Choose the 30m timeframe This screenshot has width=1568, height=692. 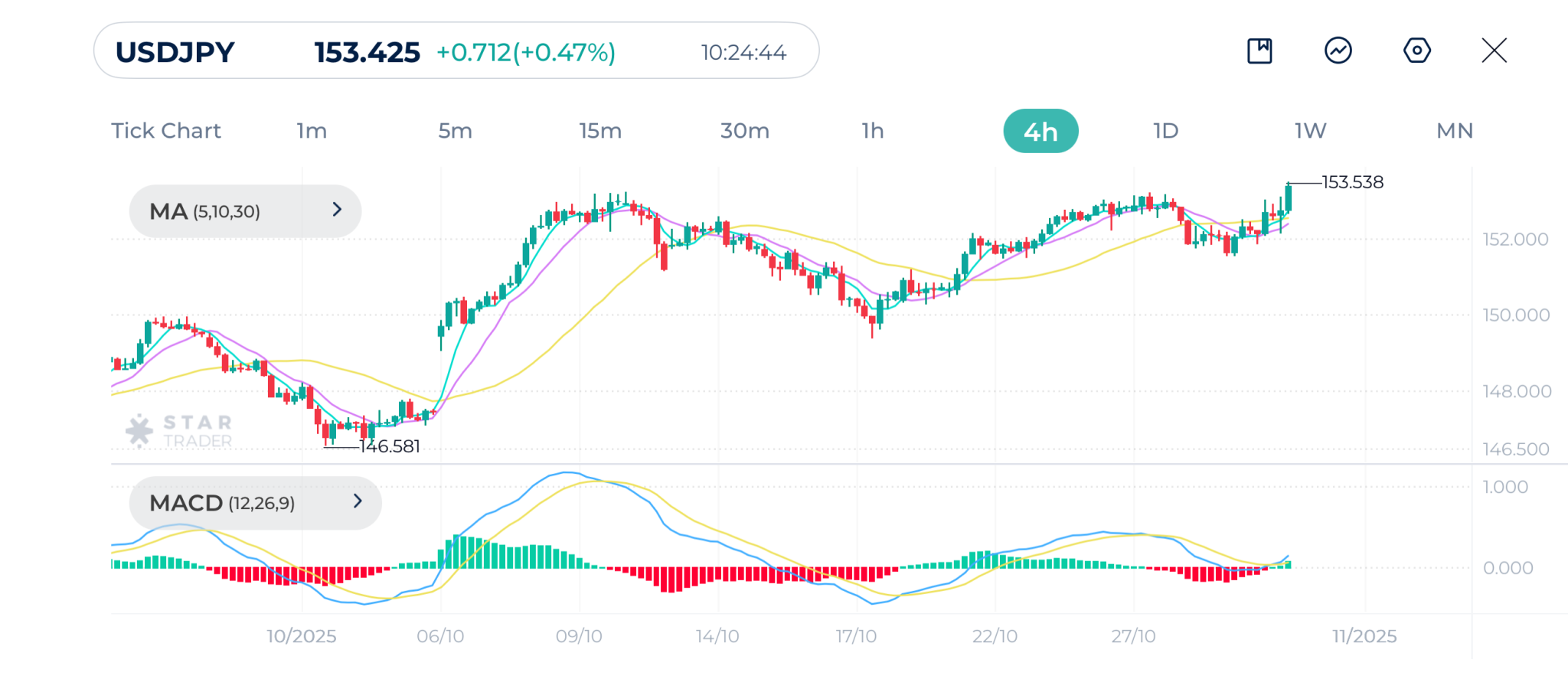744,131
